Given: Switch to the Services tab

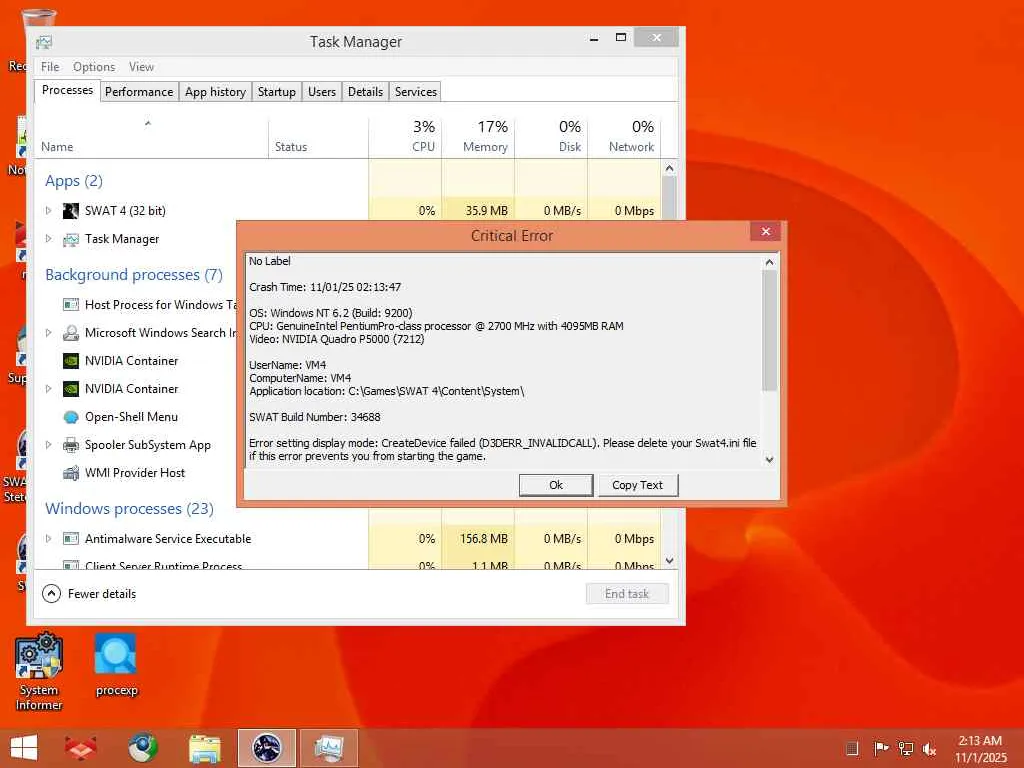Looking at the screenshot, I should pyautogui.click(x=416, y=92).
